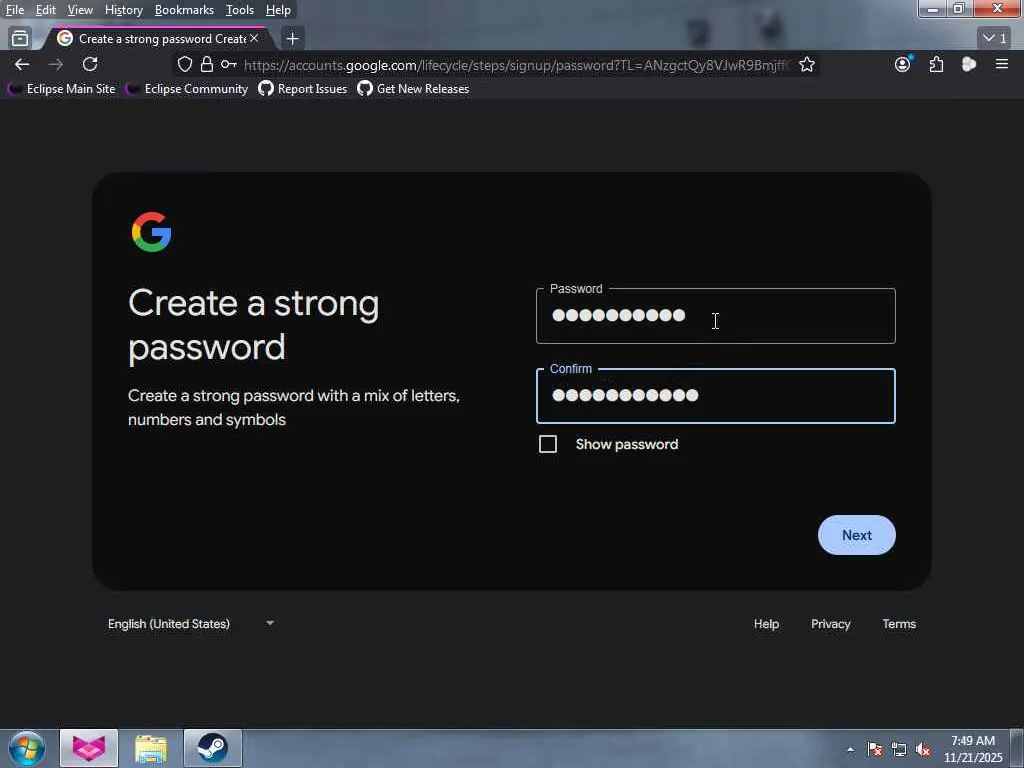Open the account profile icon in toolbar
Image resolution: width=1024 pixels, height=768 pixels.
(x=903, y=64)
